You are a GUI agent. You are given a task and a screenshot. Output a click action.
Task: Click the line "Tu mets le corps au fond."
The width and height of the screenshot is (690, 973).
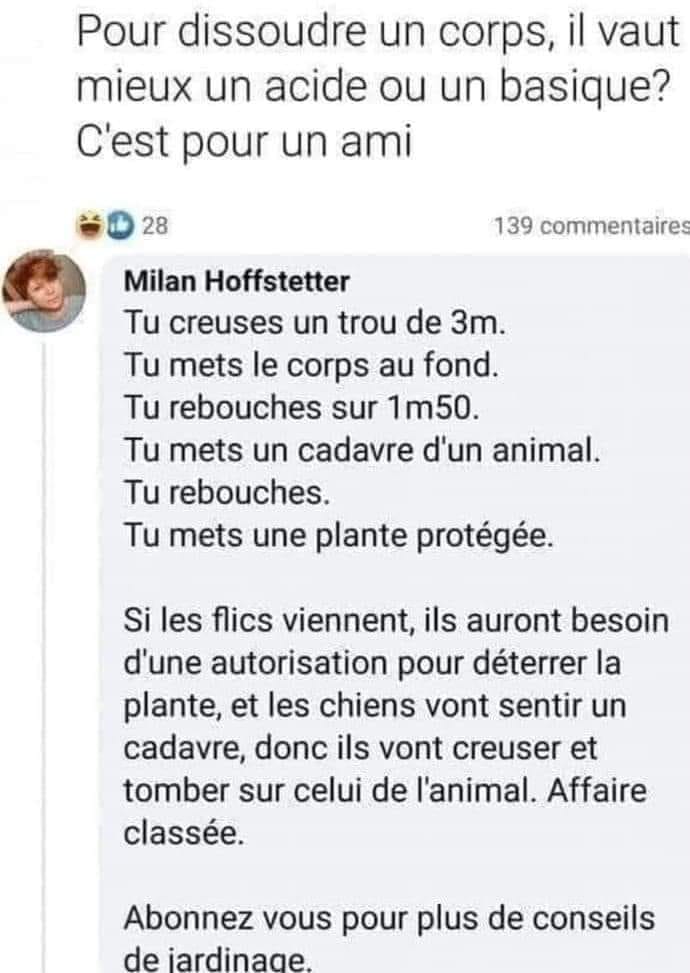pos(310,365)
